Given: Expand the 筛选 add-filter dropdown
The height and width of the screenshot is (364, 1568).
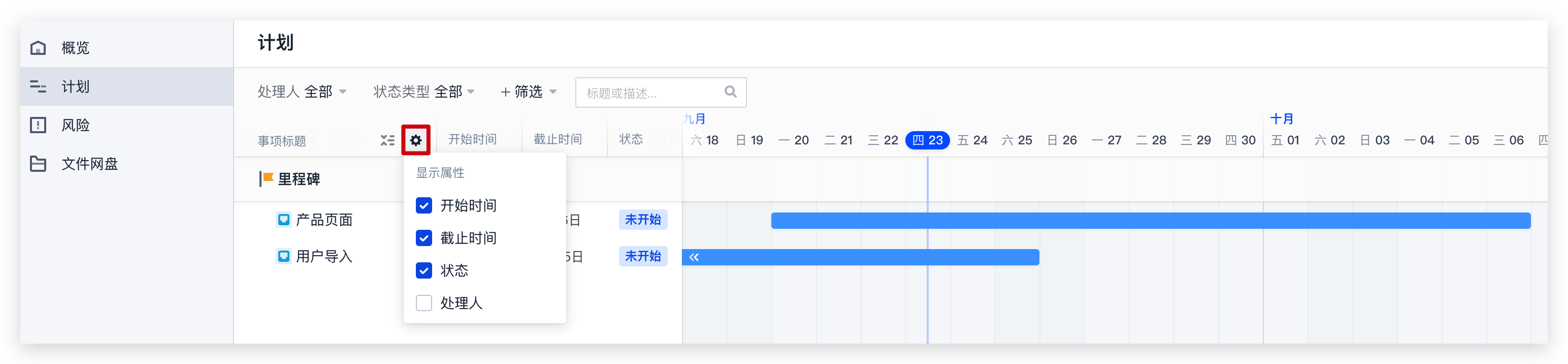Looking at the screenshot, I should [529, 92].
